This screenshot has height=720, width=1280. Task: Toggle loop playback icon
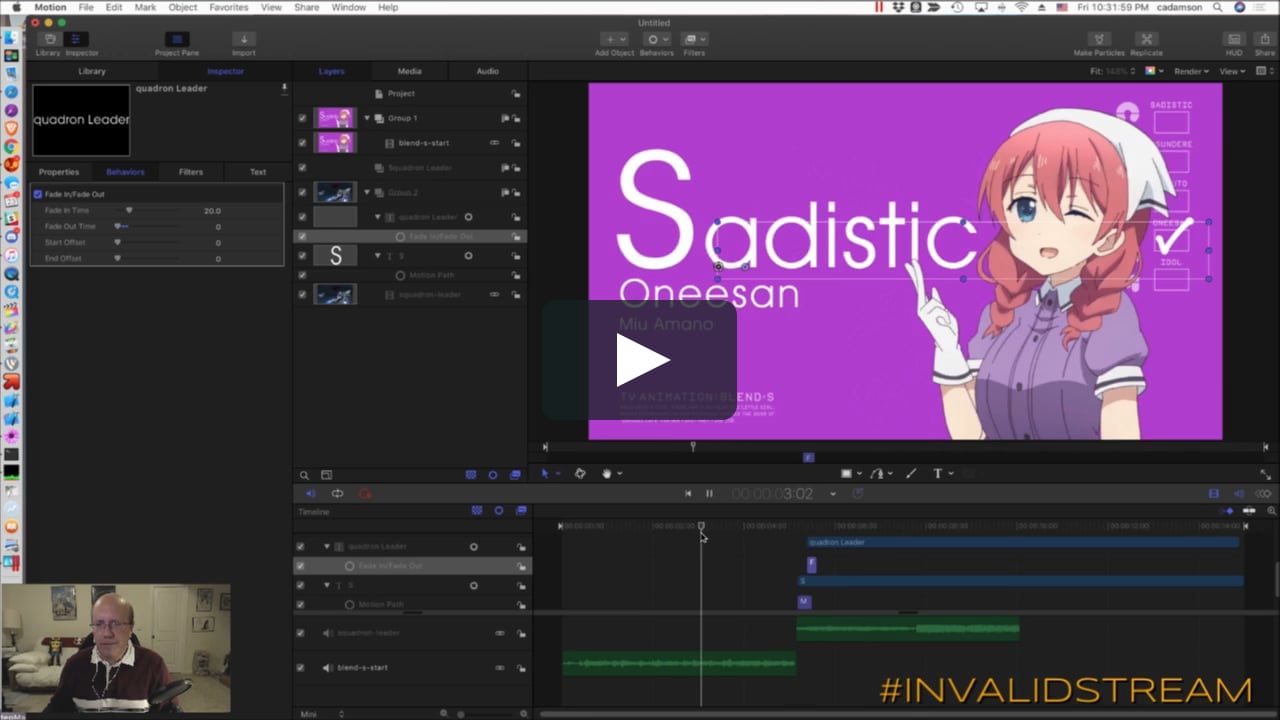337,493
